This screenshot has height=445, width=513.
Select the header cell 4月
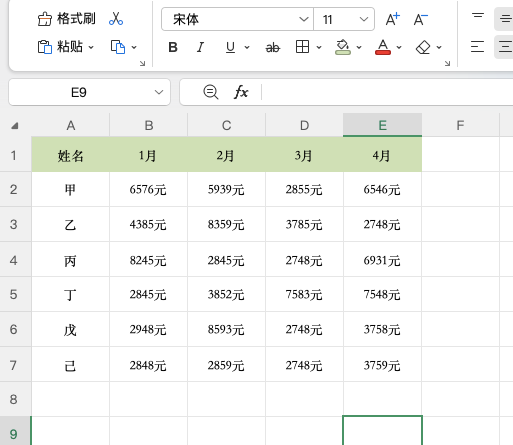tap(383, 155)
